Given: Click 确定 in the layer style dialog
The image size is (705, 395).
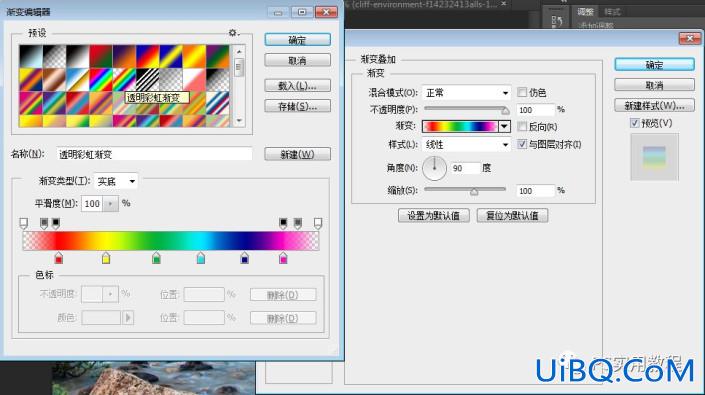Looking at the screenshot, I should tap(654, 65).
